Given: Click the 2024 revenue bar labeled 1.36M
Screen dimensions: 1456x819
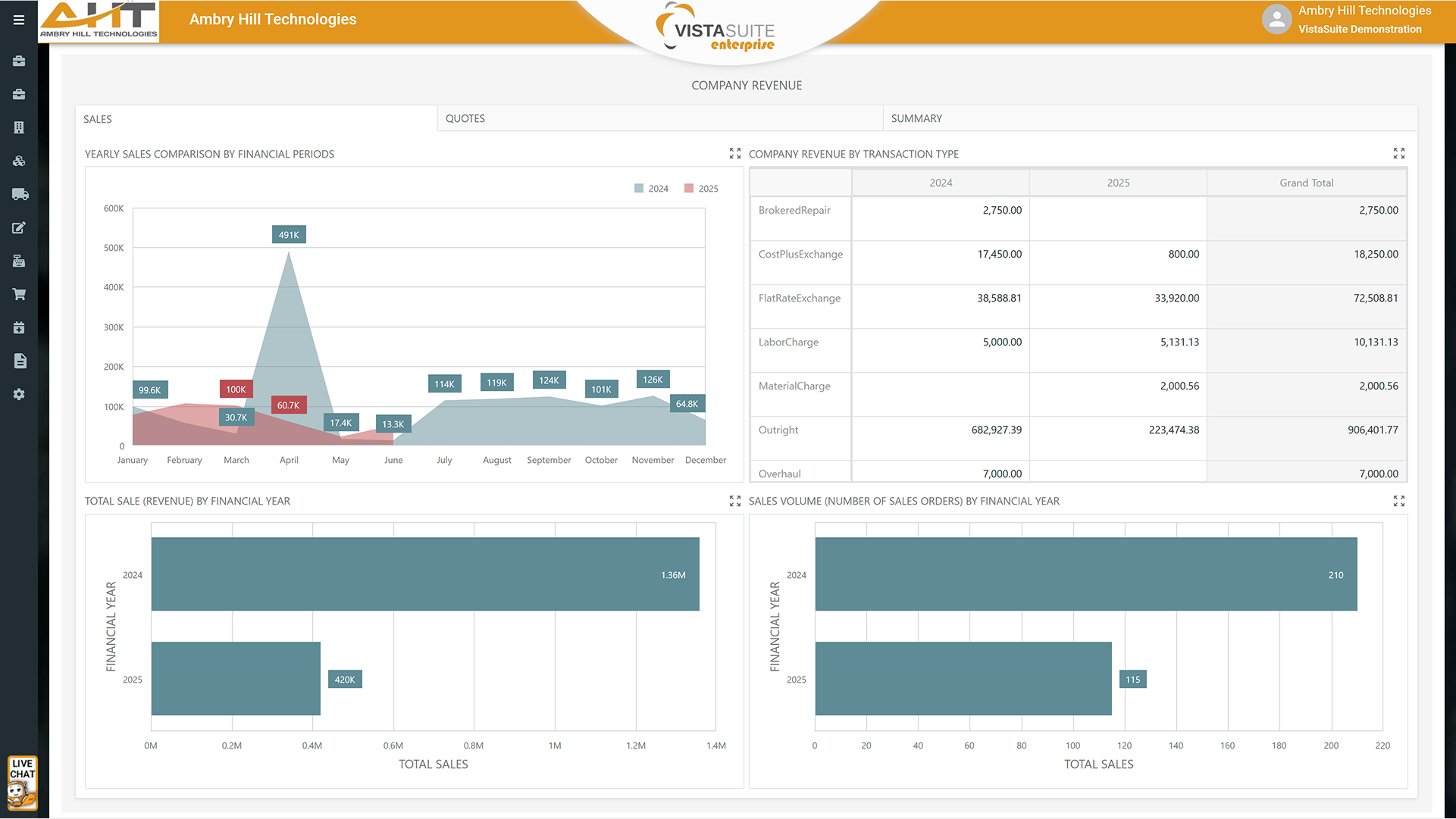Looking at the screenshot, I should tap(424, 574).
